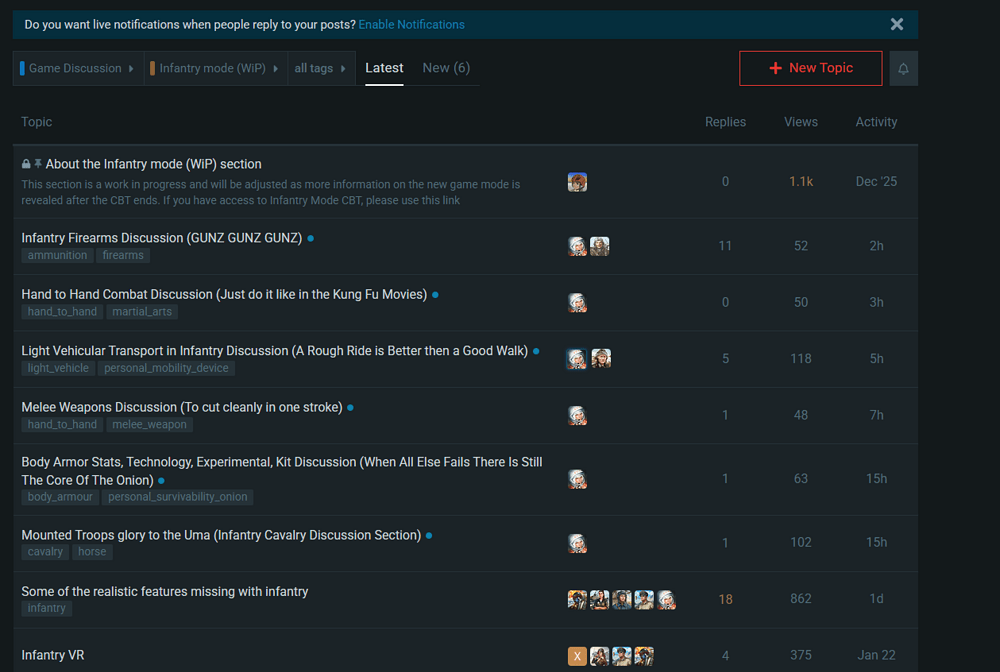Click avatar on Hand to Hand Combat row
The width and height of the screenshot is (1000, 672).
[577, 302]
